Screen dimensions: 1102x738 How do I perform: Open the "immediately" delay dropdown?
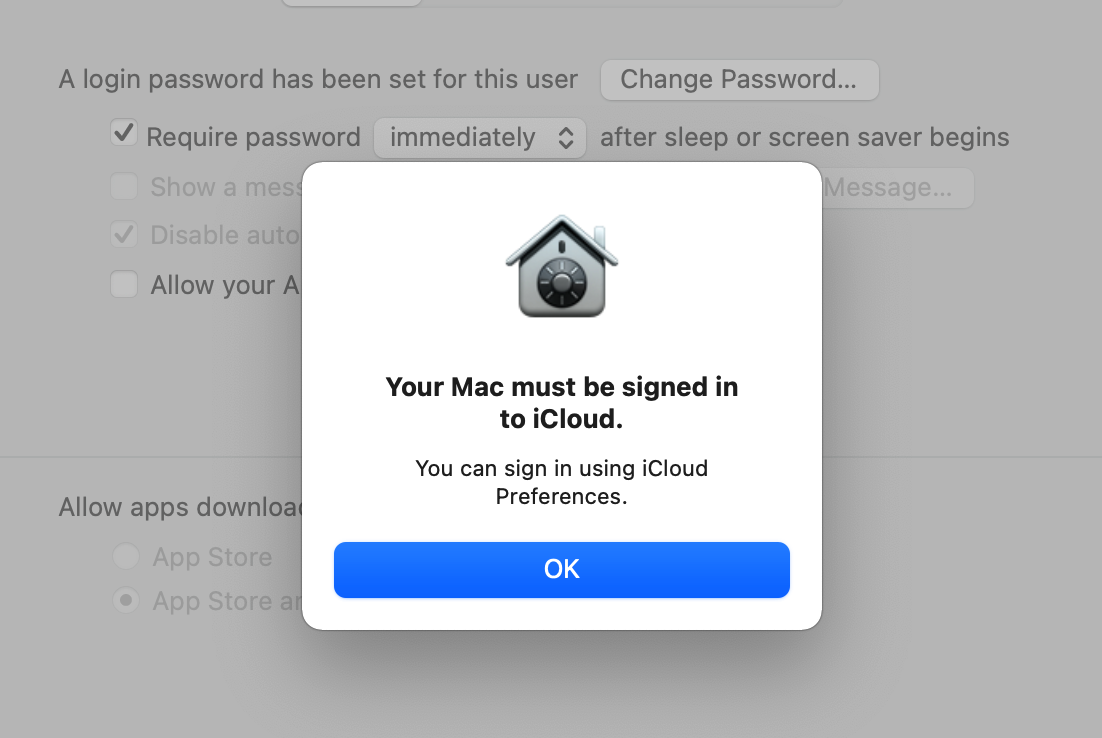[x=479, y=137]
